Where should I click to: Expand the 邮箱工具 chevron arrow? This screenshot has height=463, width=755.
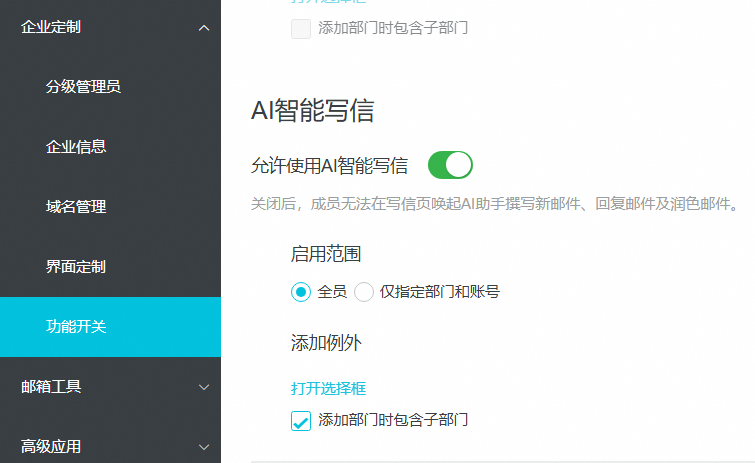[204, 387]
